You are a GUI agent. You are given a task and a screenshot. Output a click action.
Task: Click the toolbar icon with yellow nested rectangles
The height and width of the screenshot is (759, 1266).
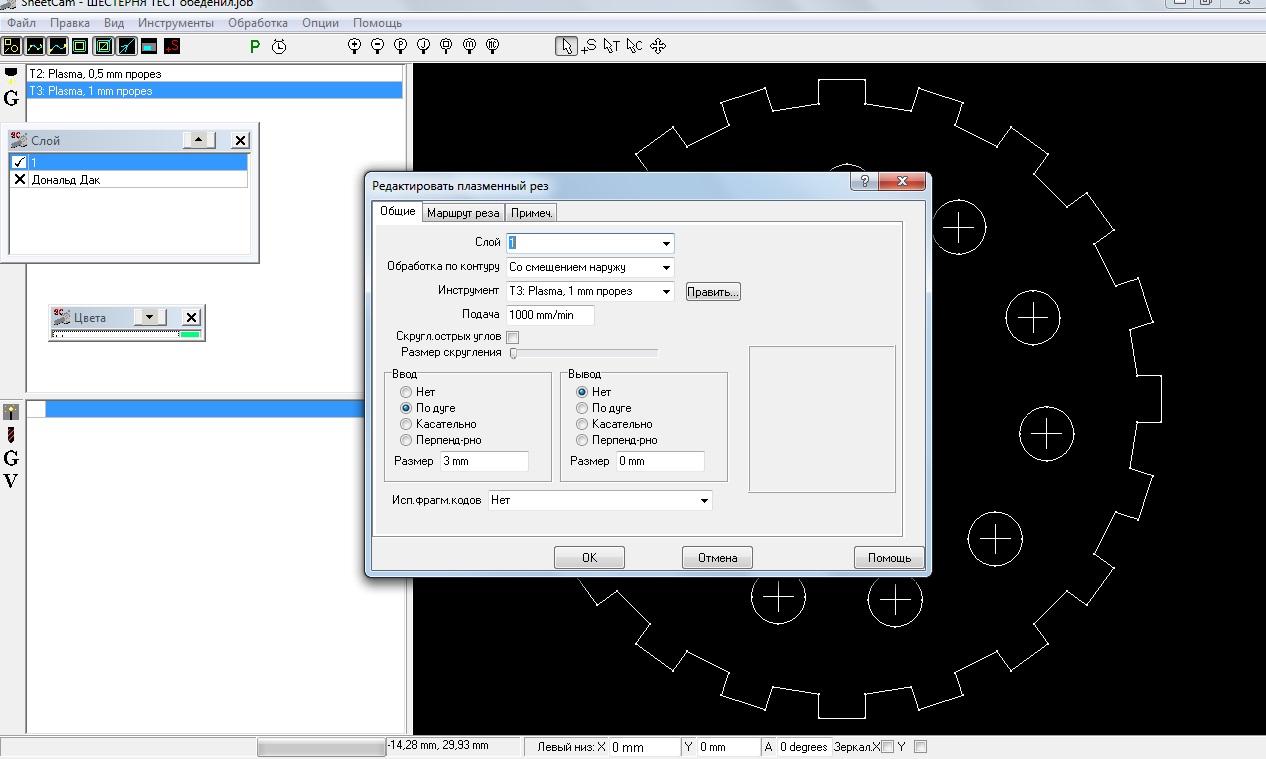[80, 46]
